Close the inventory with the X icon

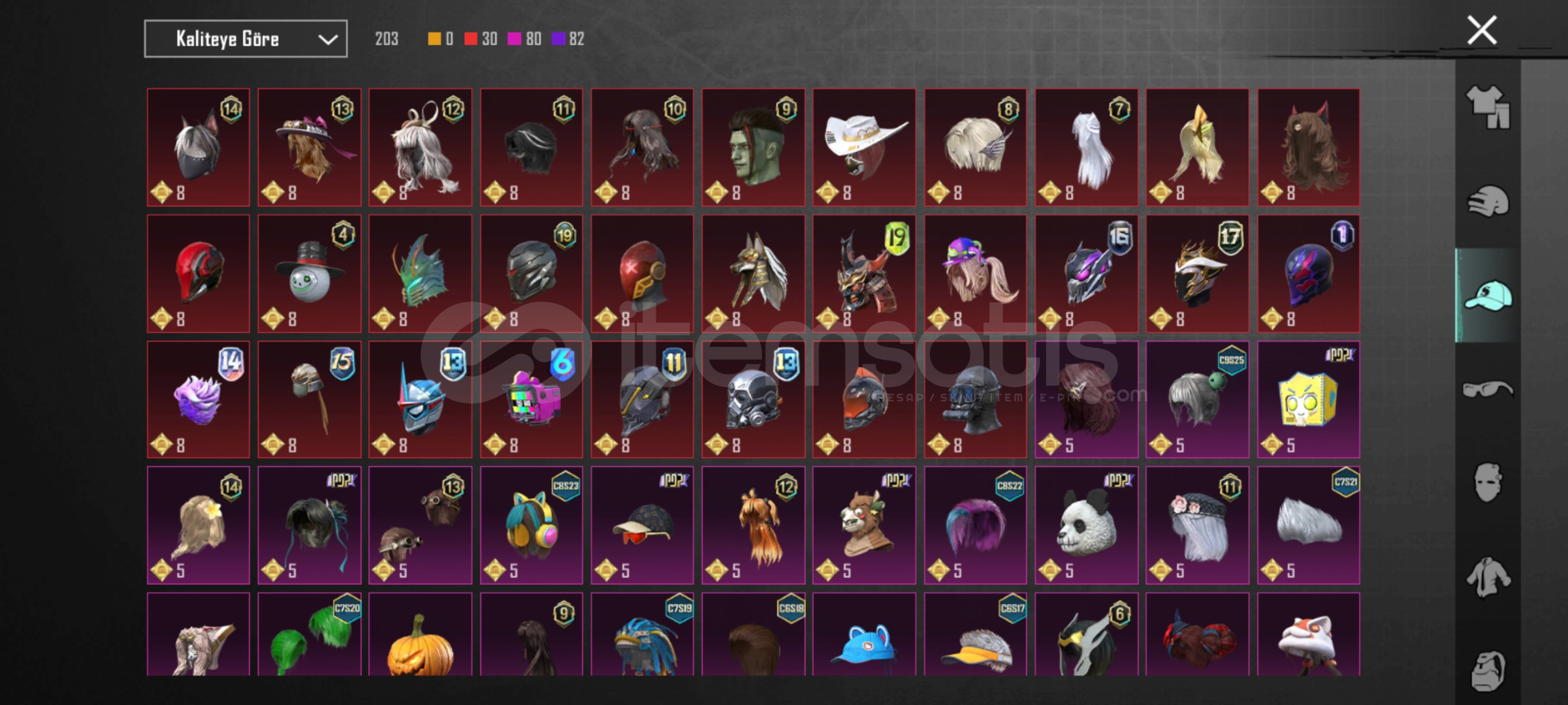(x=1482, y=30)
